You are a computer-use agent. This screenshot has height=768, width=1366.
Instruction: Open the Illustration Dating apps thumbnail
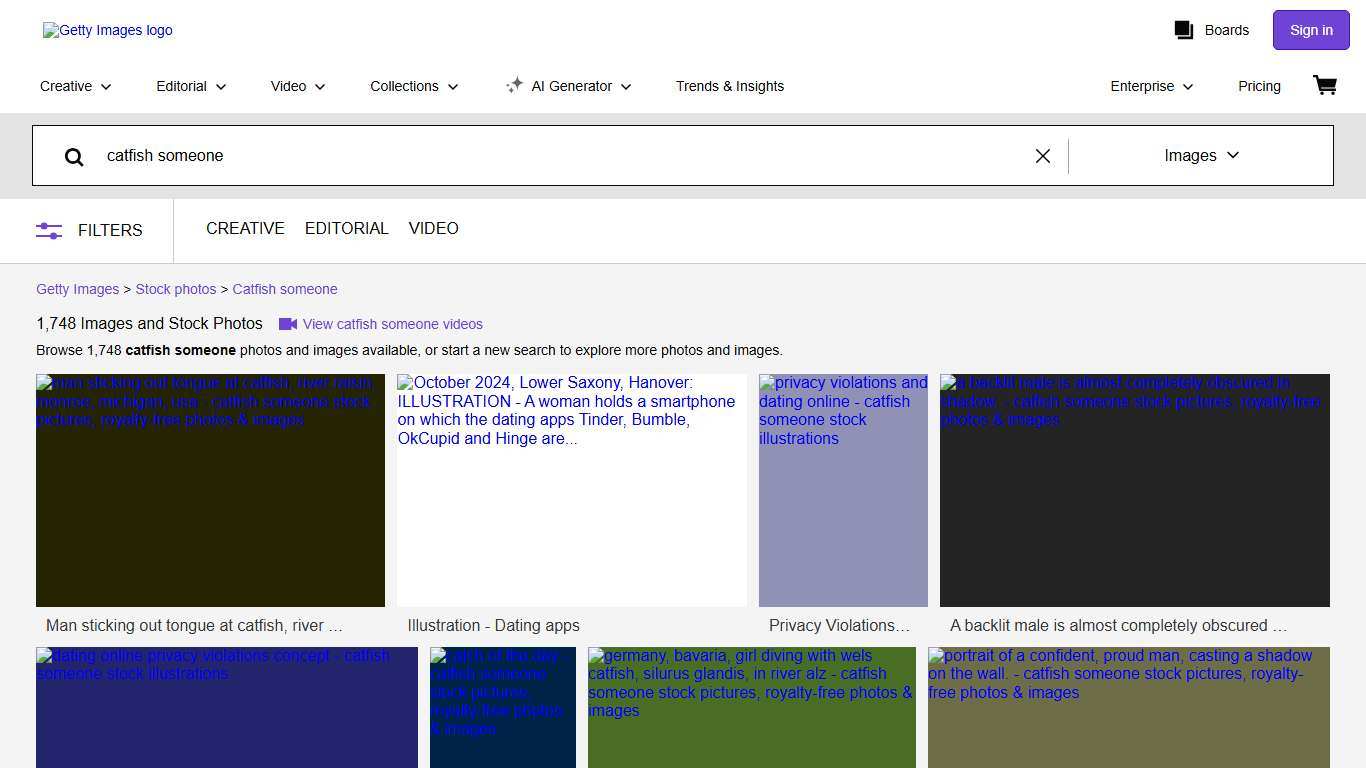point(571,490)
